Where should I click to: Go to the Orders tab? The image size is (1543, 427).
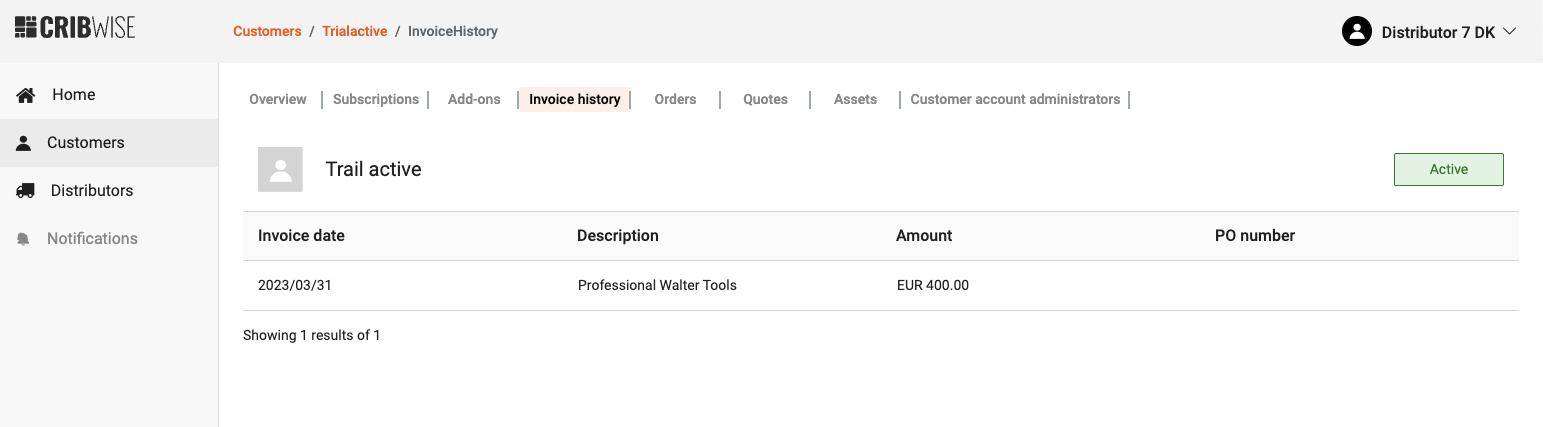[675, 99]
